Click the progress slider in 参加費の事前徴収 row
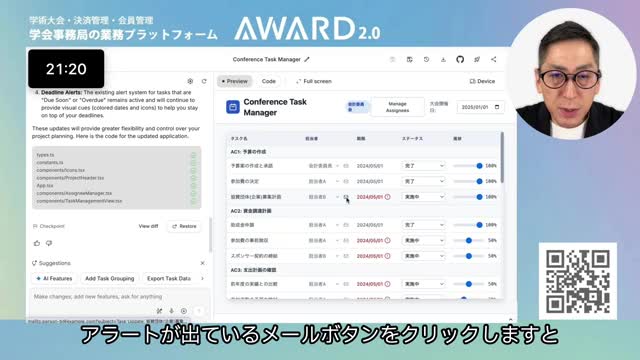640x360 pixels. coord(468,240)
